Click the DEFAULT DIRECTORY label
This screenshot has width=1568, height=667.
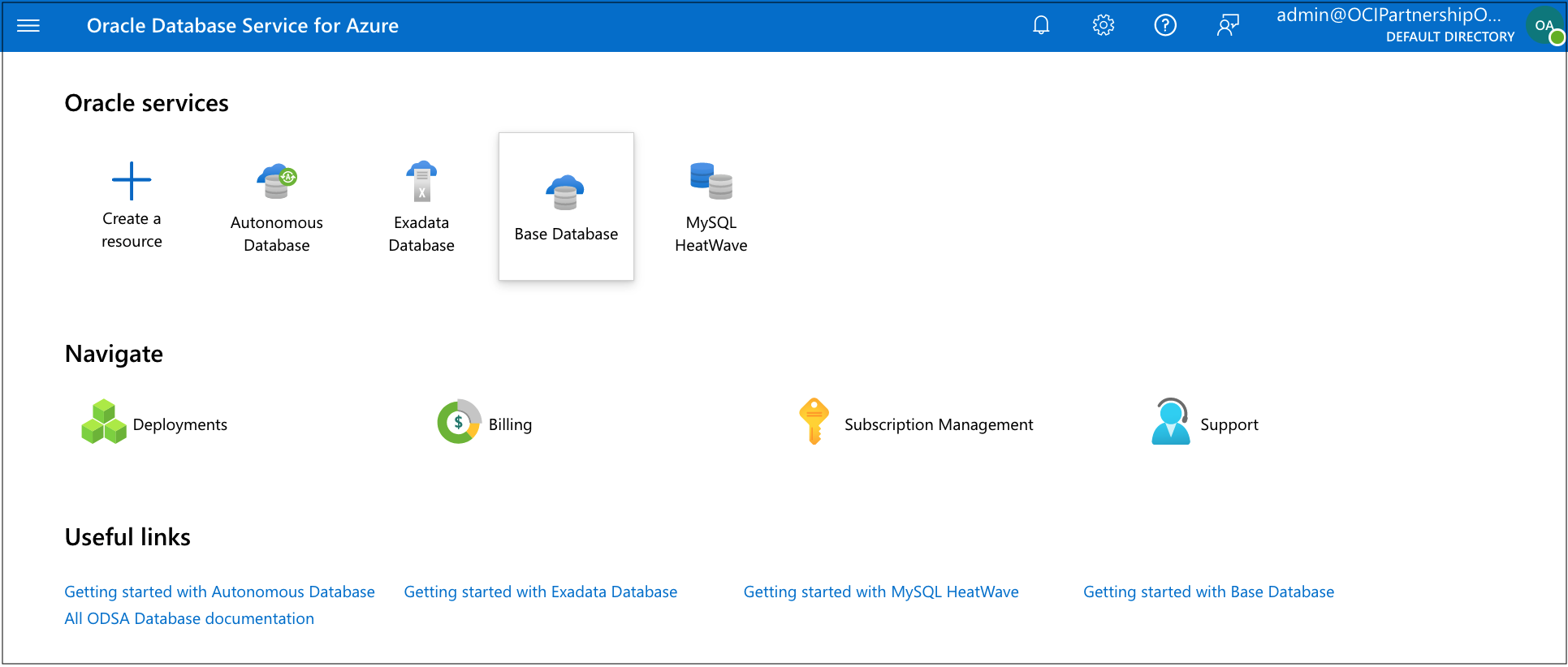click(1450, 37)
